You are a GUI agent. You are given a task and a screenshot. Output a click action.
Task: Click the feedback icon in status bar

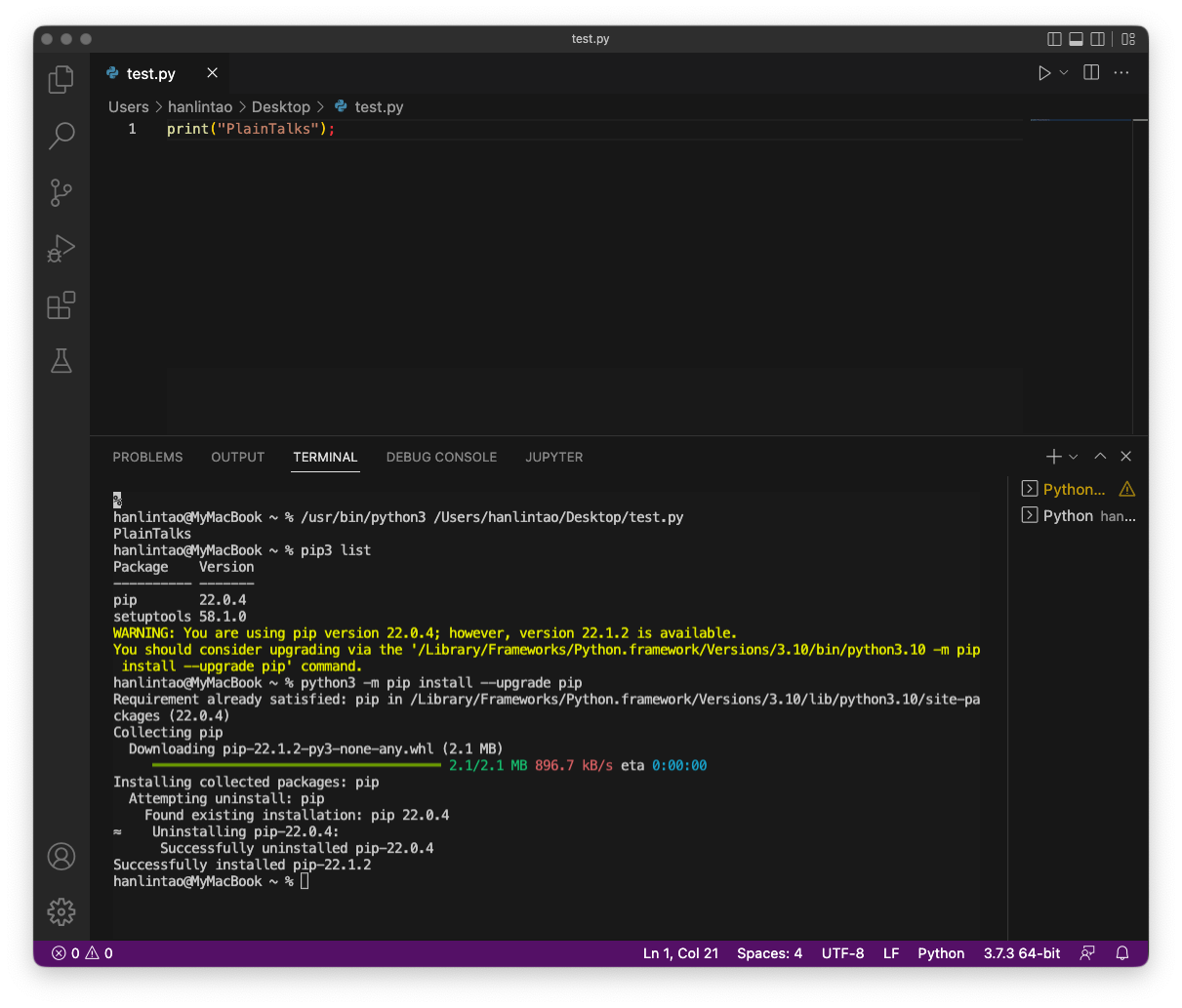point(1087,953)
